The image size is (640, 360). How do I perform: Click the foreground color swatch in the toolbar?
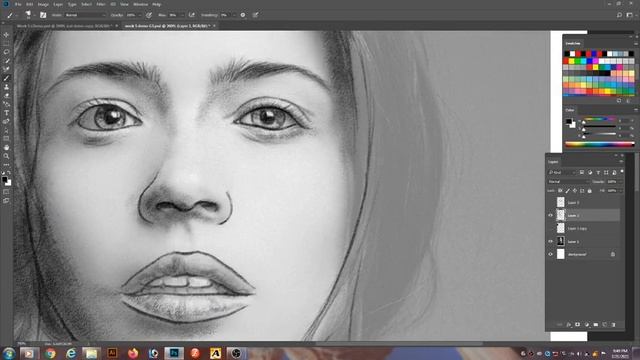(x=4, y=179)
